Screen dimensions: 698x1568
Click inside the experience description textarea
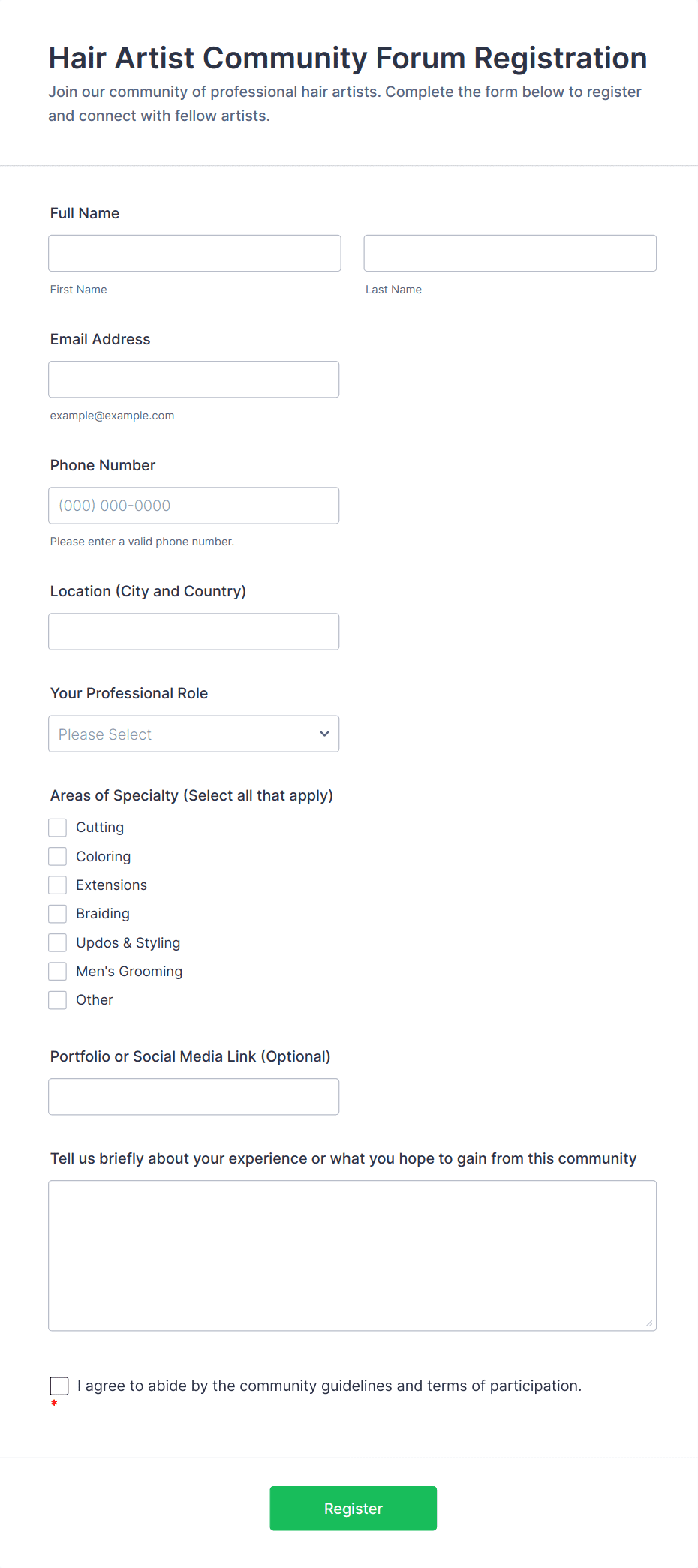click(x=352, y=1255)
